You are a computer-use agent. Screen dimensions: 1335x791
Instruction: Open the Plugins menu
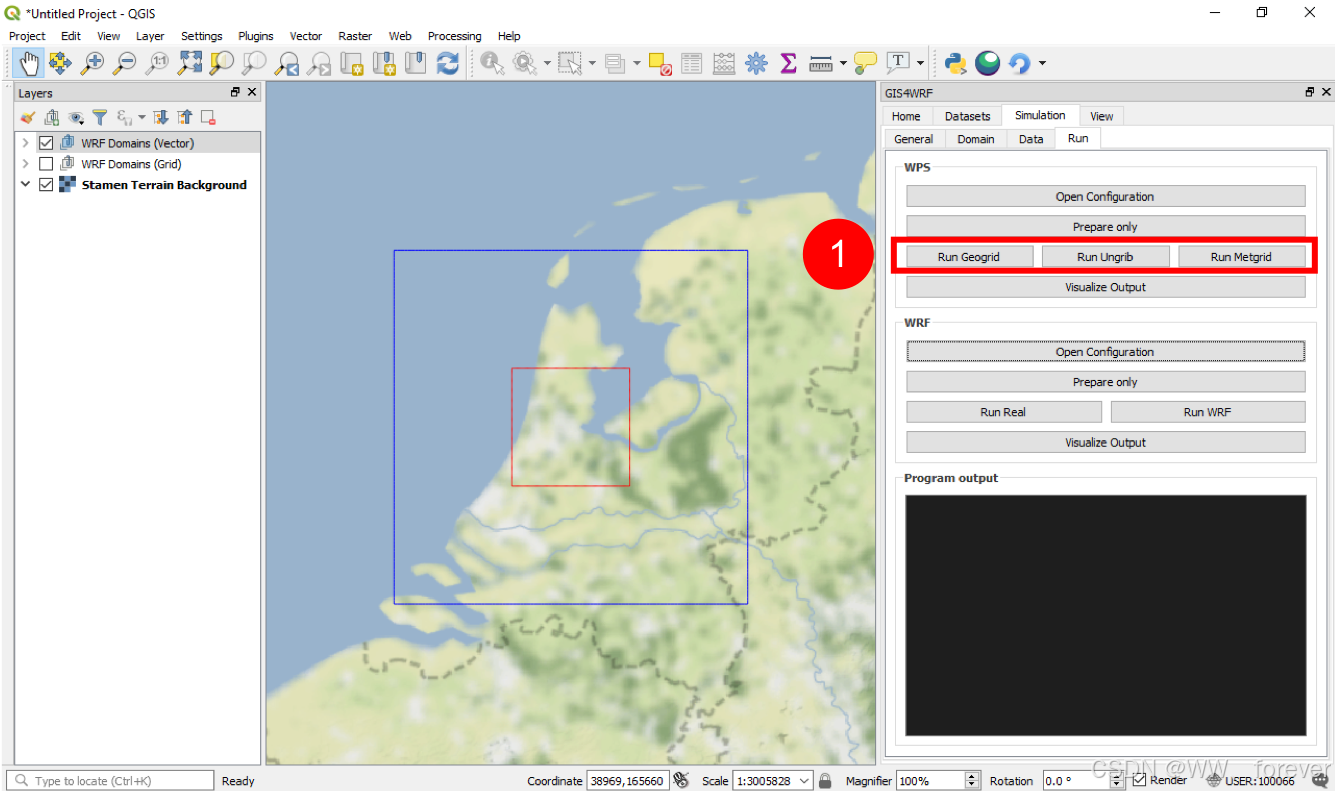click(256, 36)
